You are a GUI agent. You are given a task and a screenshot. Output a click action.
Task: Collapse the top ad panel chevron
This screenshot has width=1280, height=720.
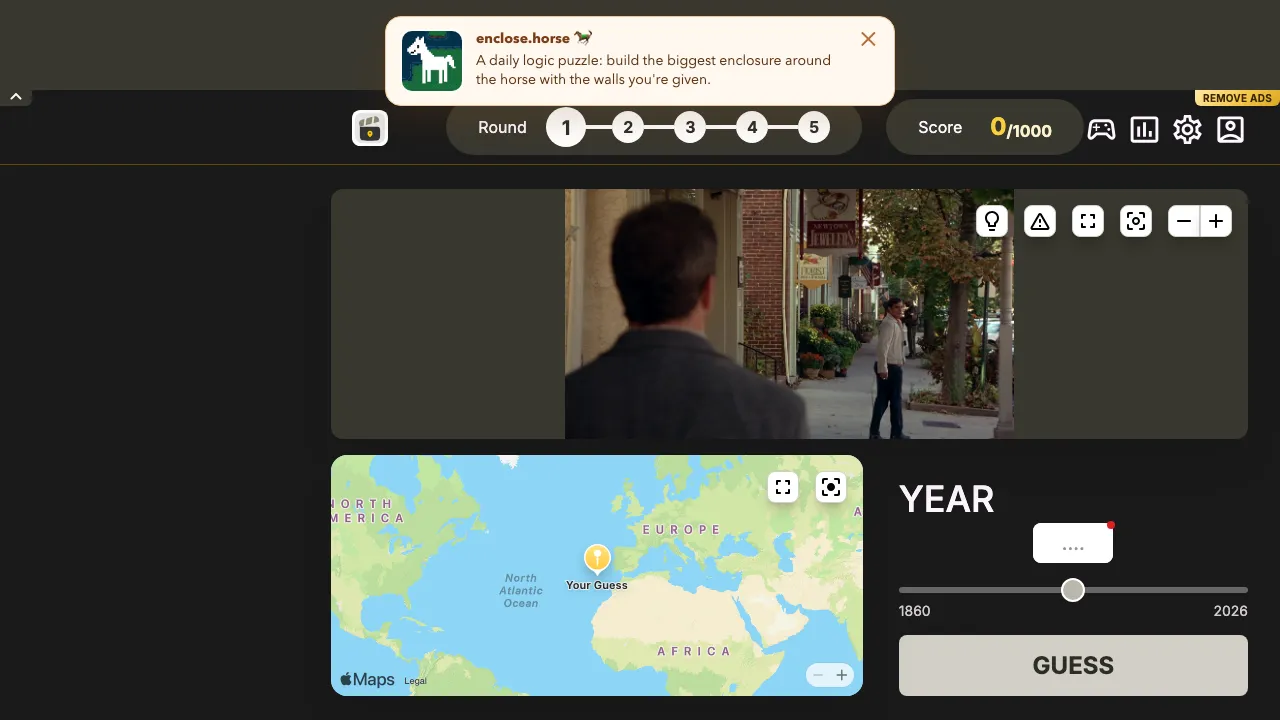[16, 97]
